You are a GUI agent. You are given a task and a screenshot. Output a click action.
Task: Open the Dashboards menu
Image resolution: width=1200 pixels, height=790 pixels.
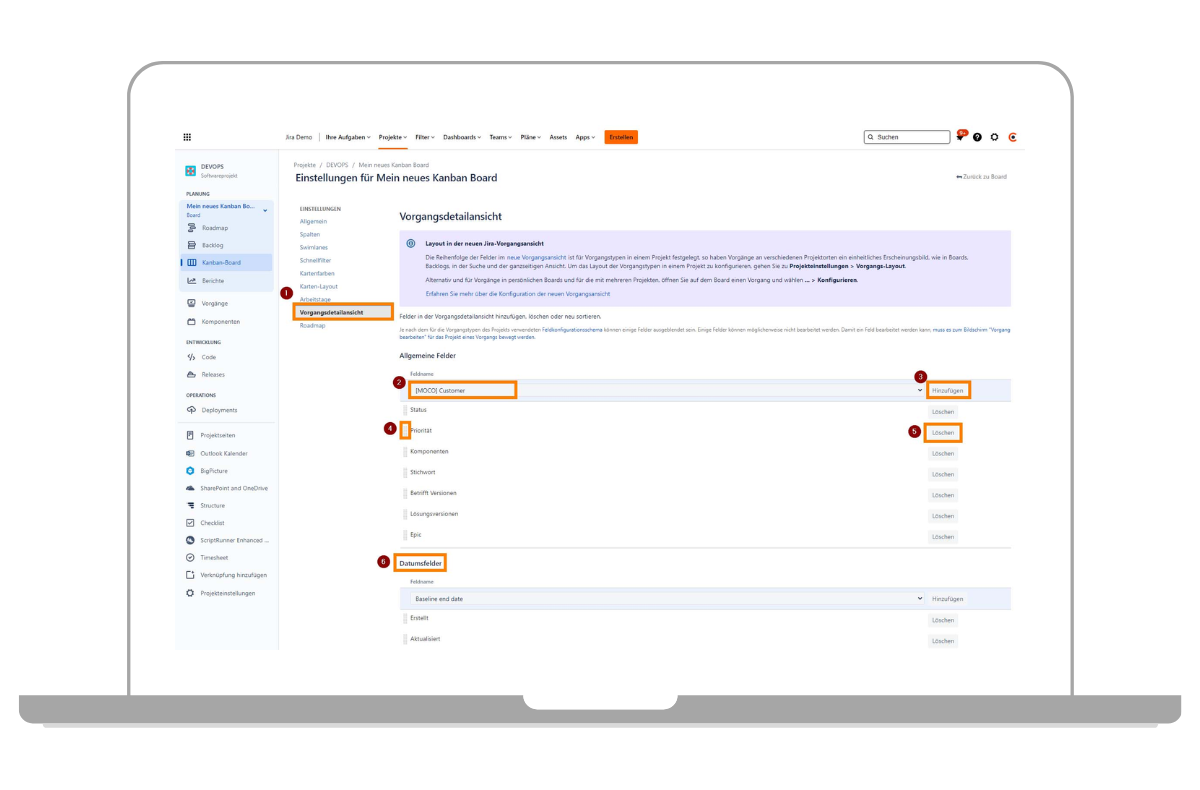pos(461,137)
